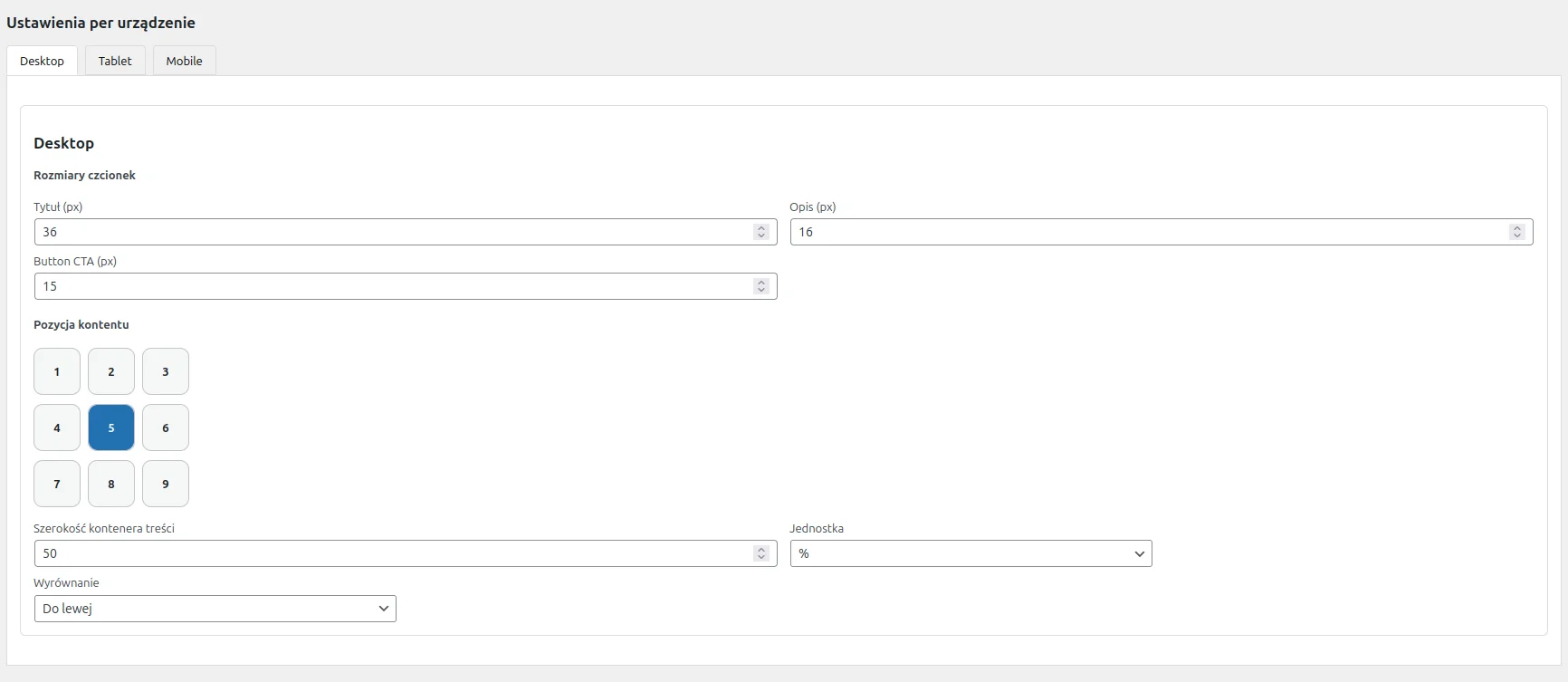Image resolution: width=1568 pixels, height=682 pixels.
Task: Click the Tytuł (px) spinner arrows
Action: point(761,232)
